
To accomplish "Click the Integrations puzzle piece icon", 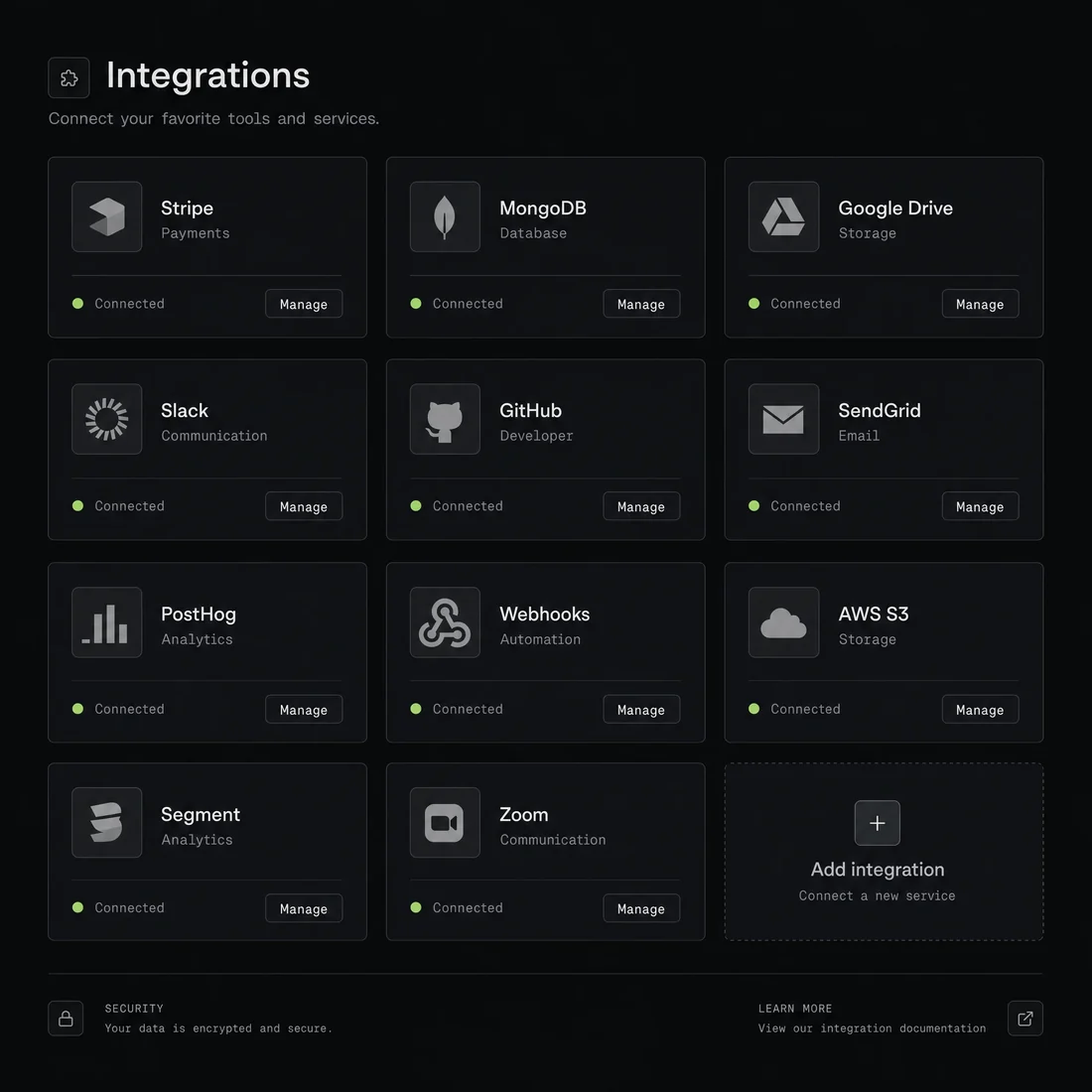I will 68,77.
